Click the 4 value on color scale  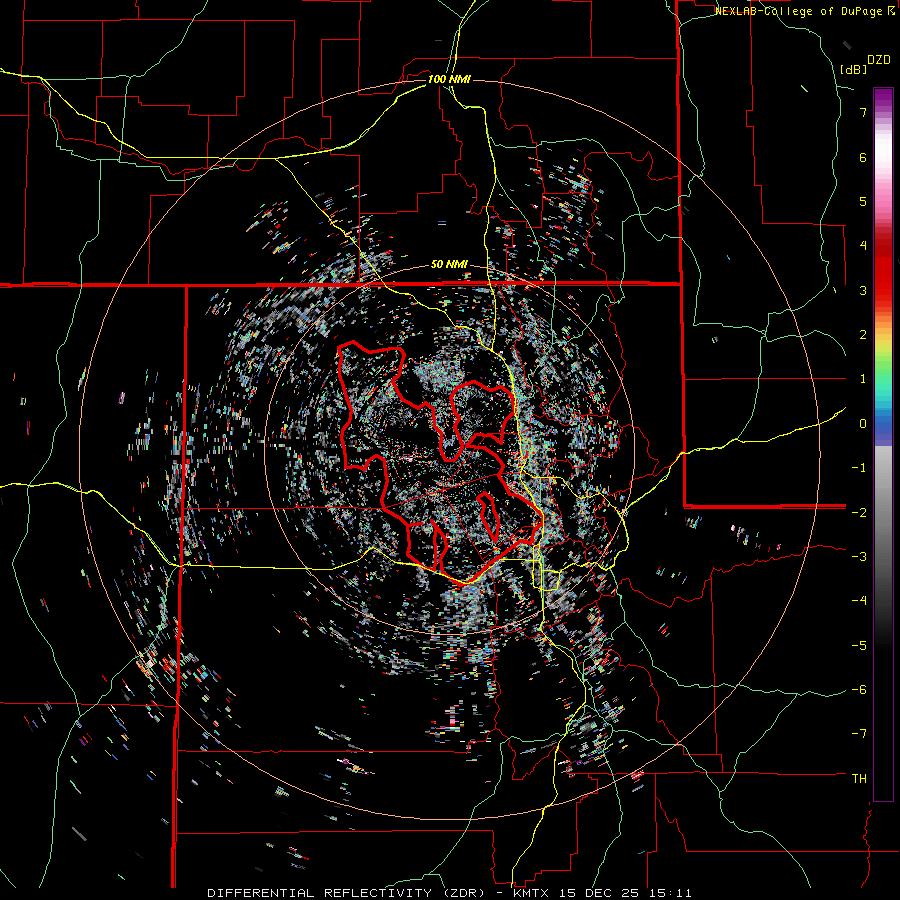[863, 246]
